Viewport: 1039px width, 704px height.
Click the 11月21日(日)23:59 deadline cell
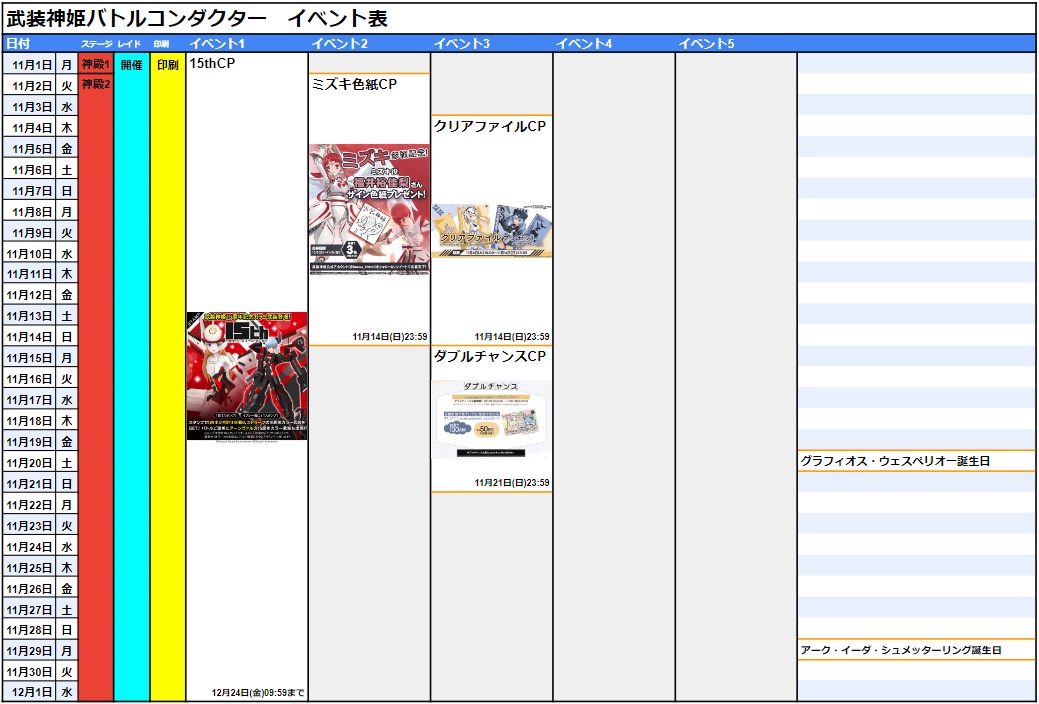click(512, 483)
